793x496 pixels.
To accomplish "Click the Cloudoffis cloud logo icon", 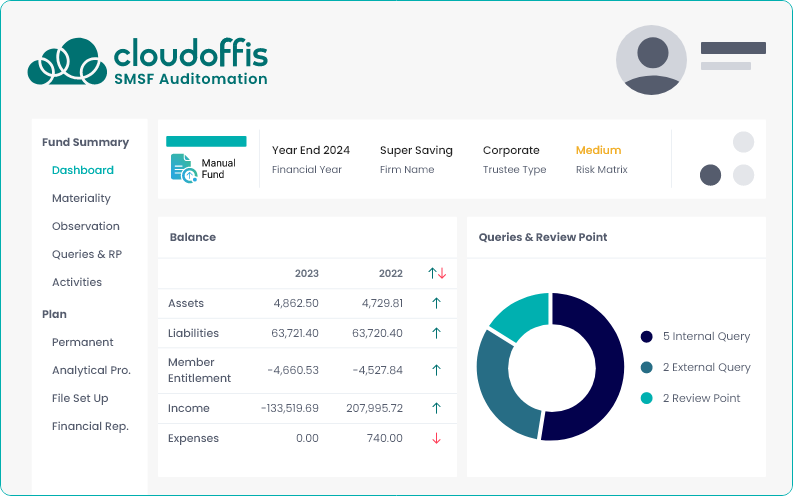I will [66, 62].
